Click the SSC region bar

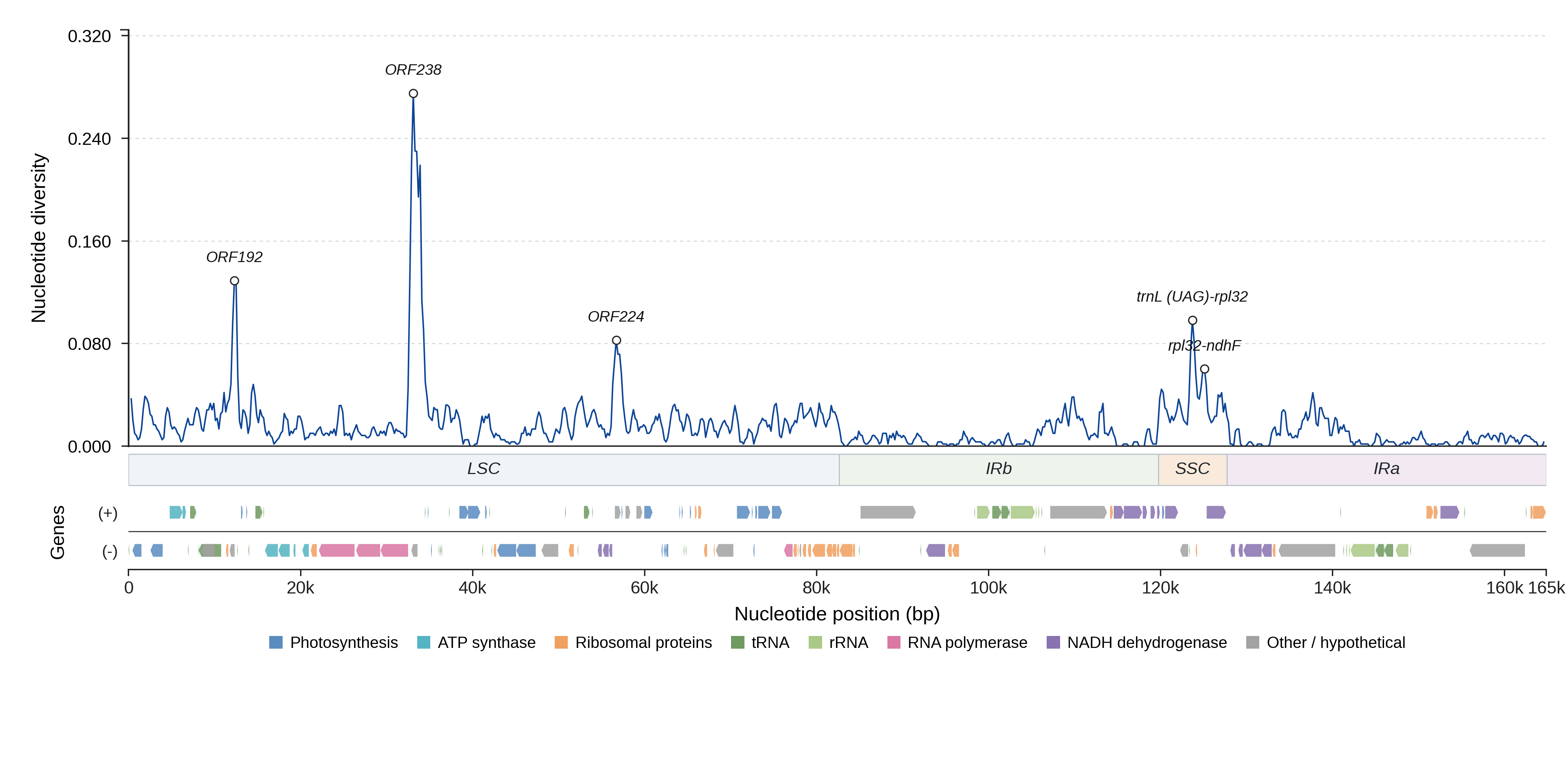tap(1193, 469)
